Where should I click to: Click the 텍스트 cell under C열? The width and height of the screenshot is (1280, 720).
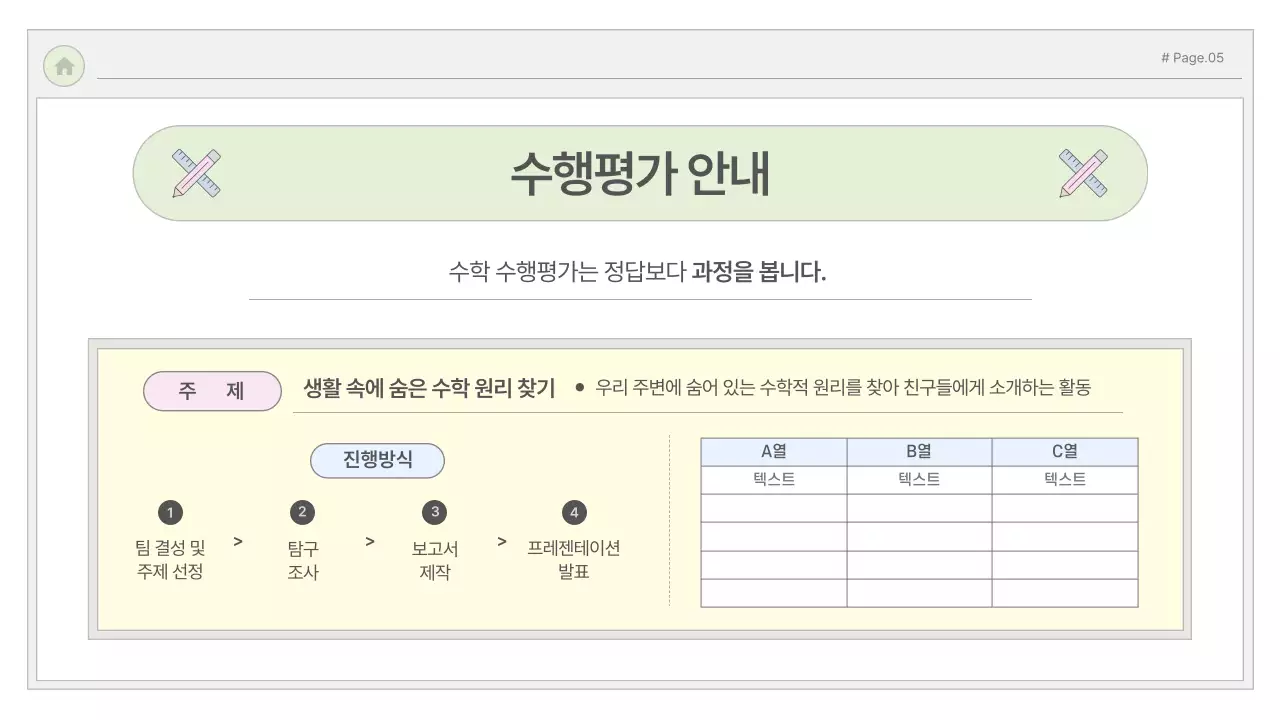(1063, 479)
